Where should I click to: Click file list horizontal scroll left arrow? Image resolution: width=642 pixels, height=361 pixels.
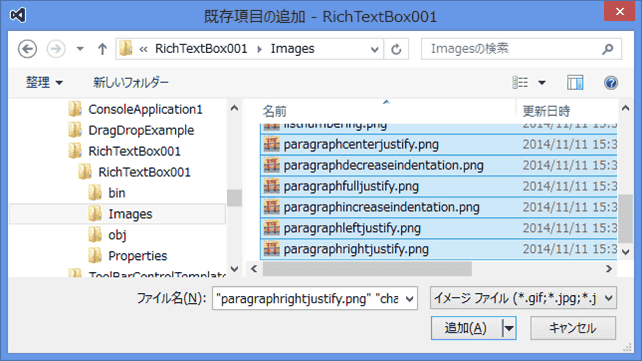(x=254, y=269)
